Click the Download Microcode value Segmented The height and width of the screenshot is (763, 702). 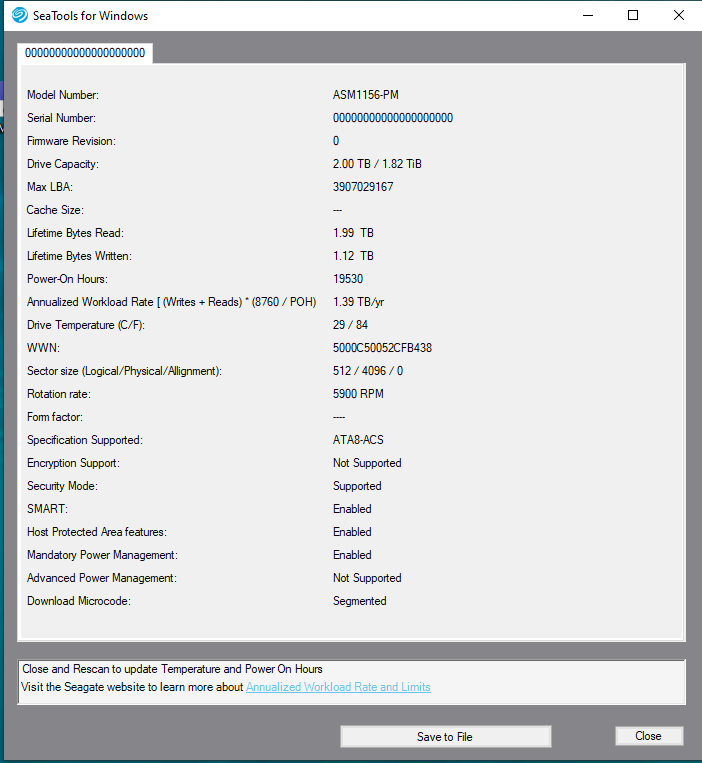click(x=360, y=601)
